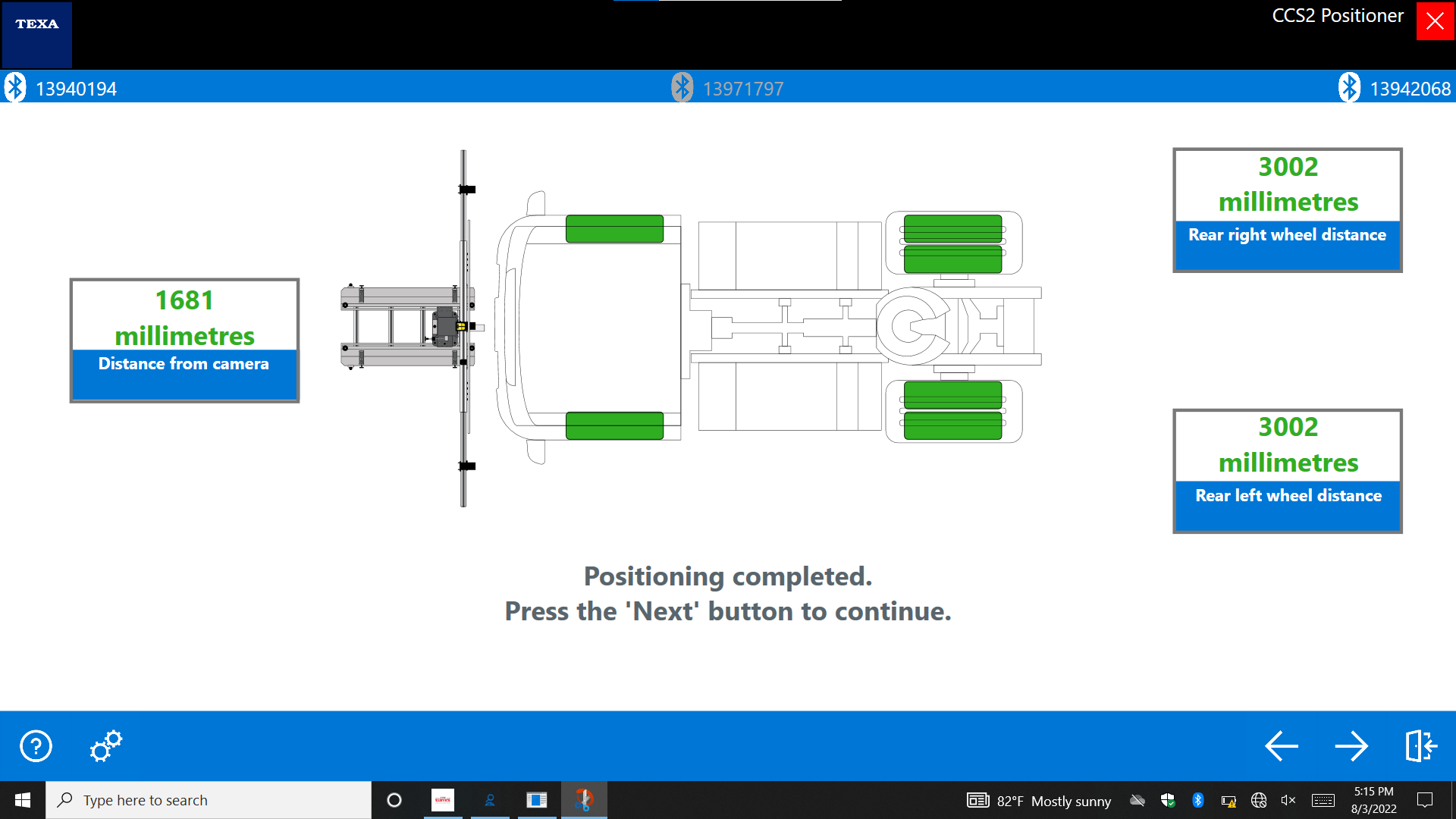Open the help question mark icon
1456x819 pixels.
[x=36, y=746]
